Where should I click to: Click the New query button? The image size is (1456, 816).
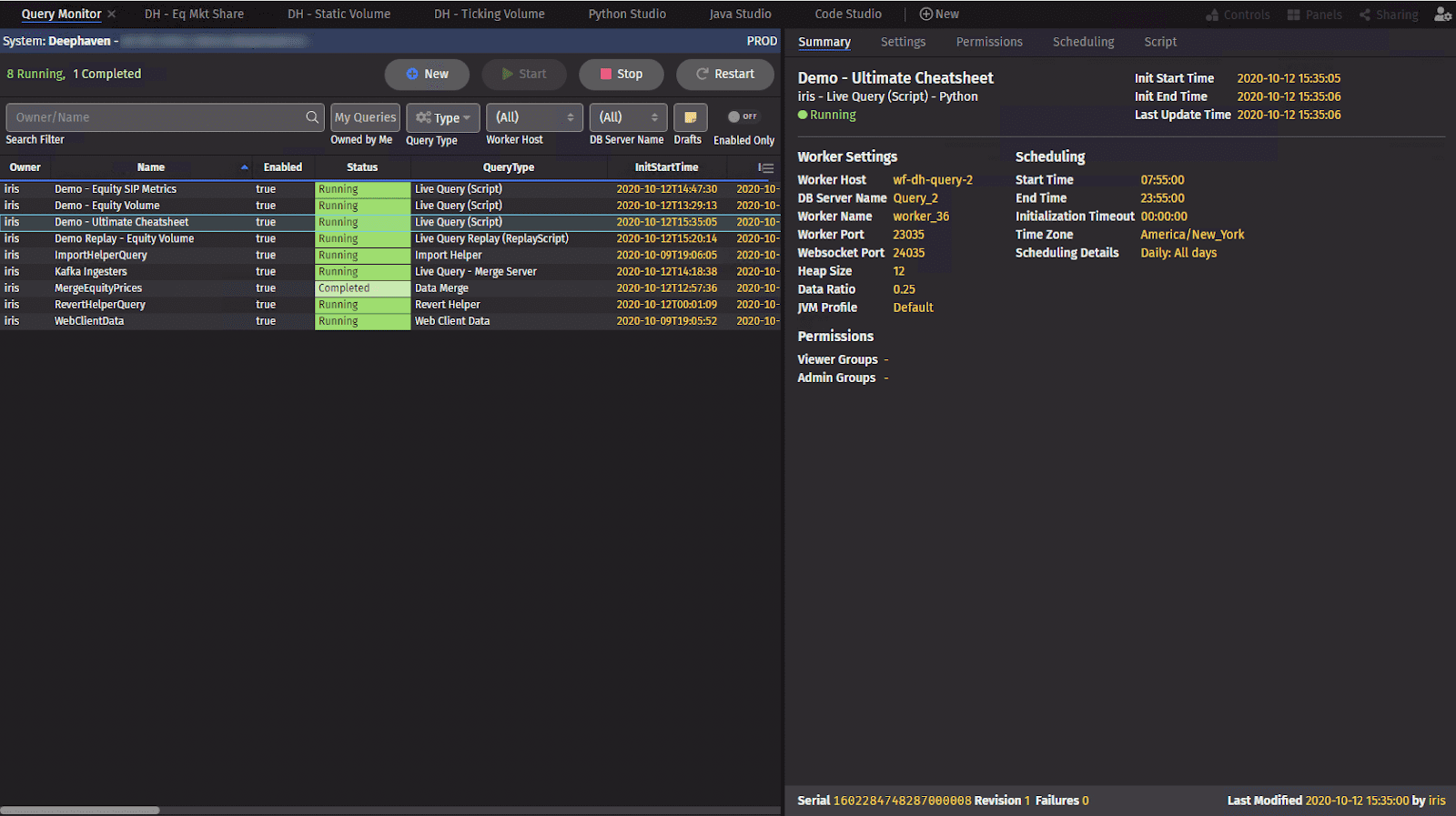click(427, 75)
